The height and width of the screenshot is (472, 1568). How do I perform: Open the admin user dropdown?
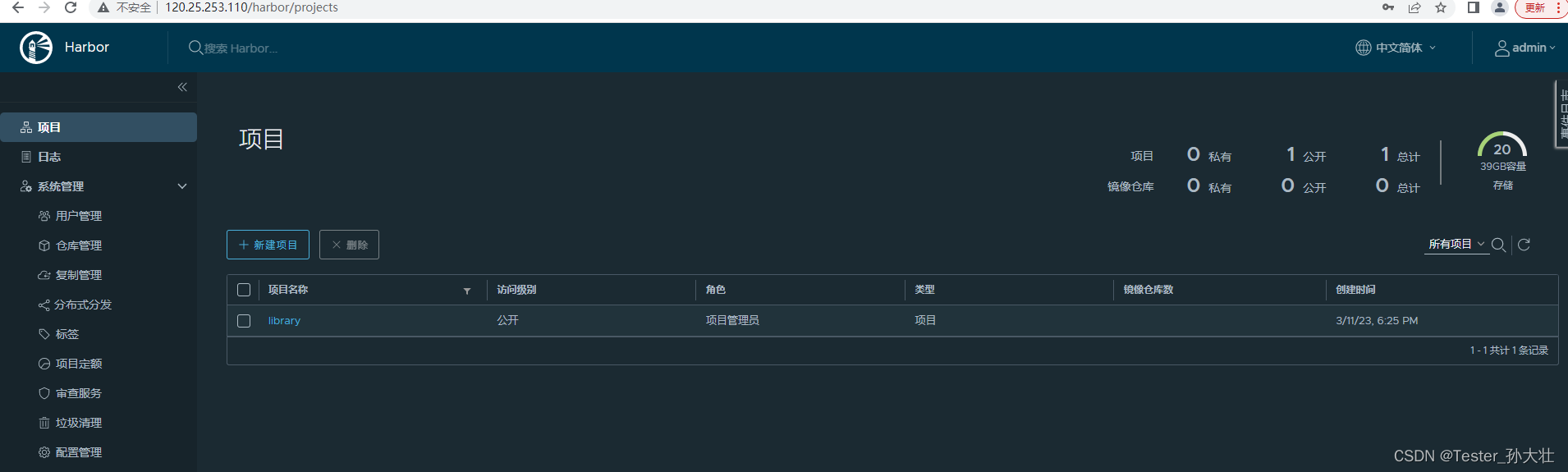pos(1524,48)
